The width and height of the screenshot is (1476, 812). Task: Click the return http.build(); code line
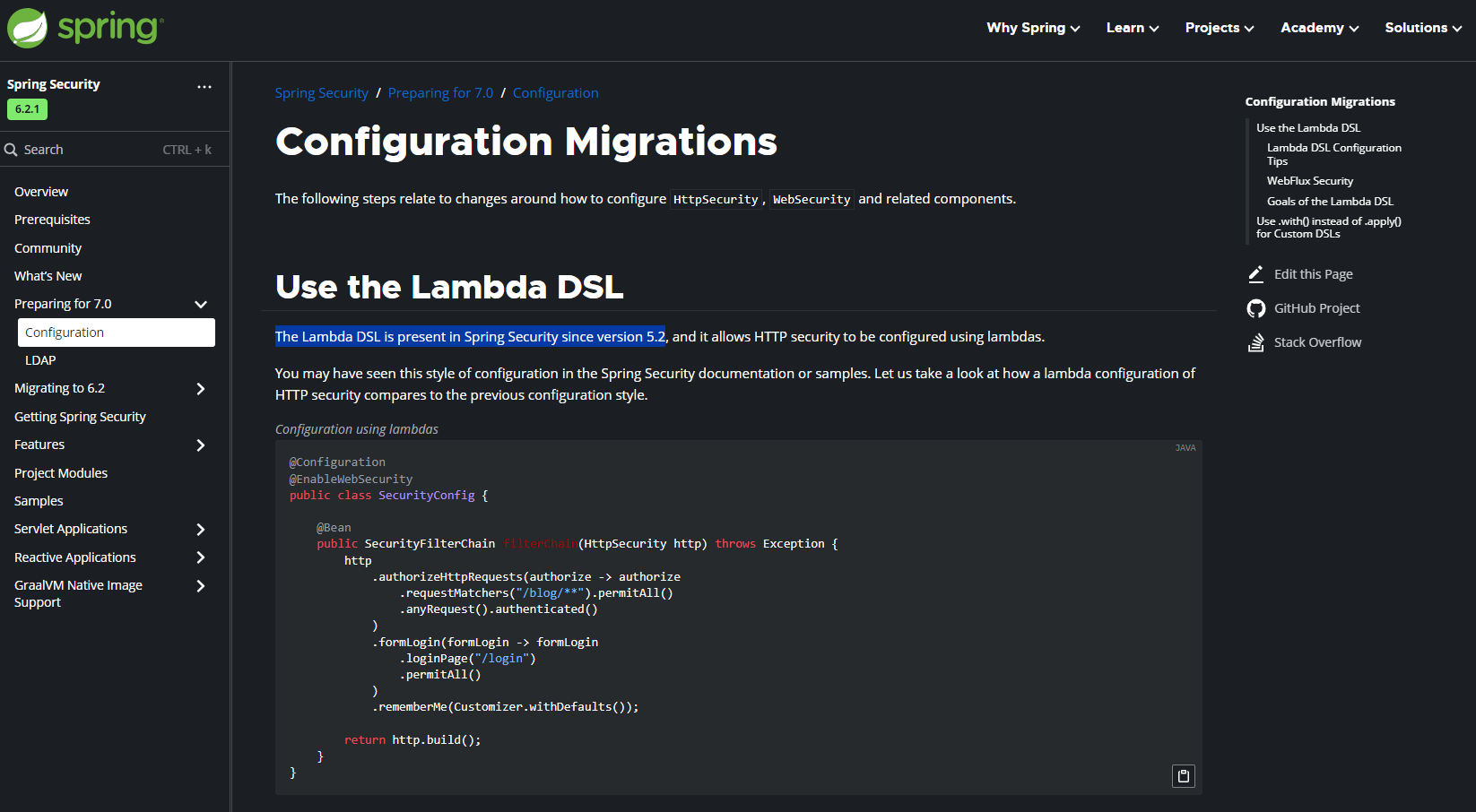pos(412,740)
